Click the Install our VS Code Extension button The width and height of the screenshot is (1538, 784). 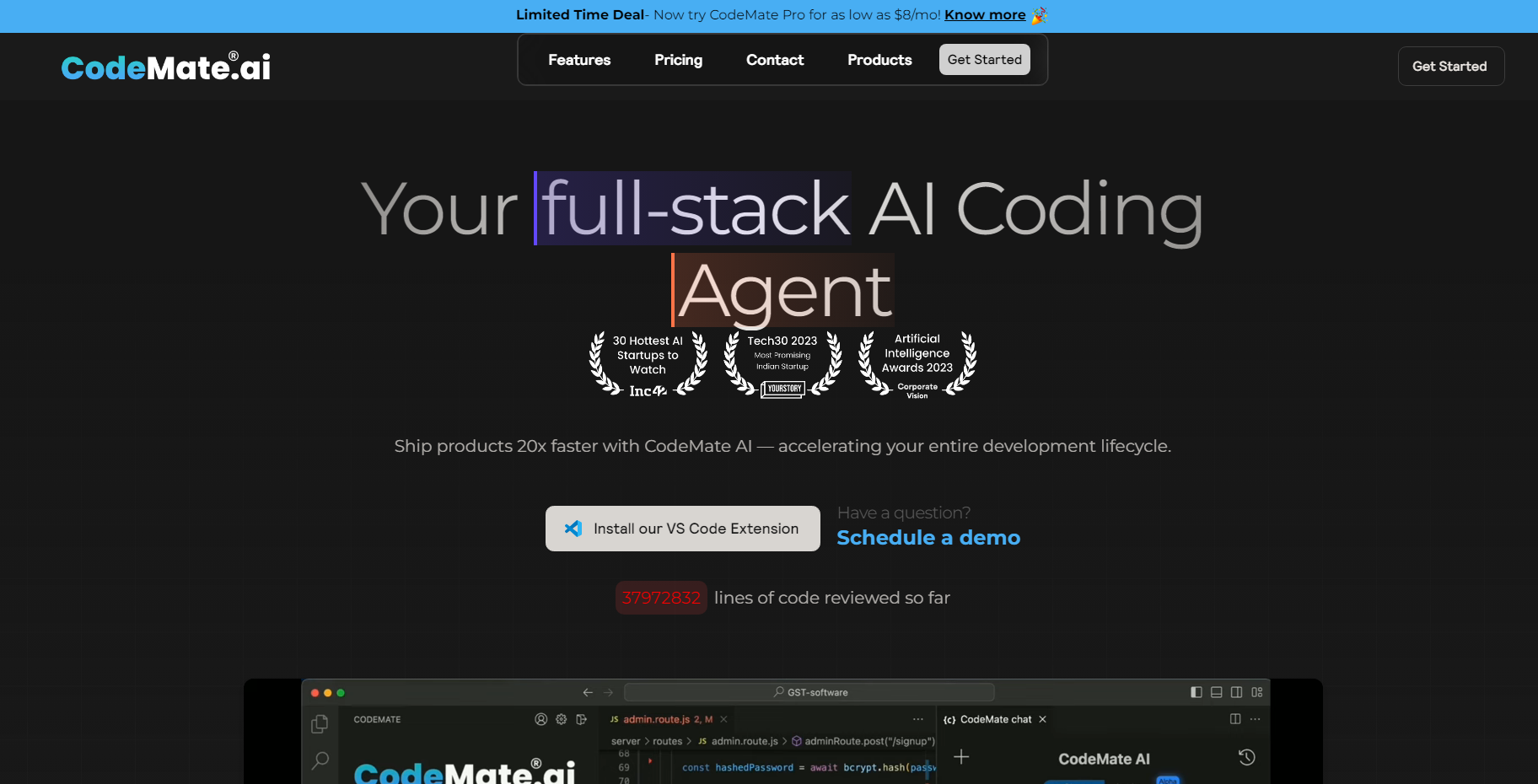(x=682, y=529)
